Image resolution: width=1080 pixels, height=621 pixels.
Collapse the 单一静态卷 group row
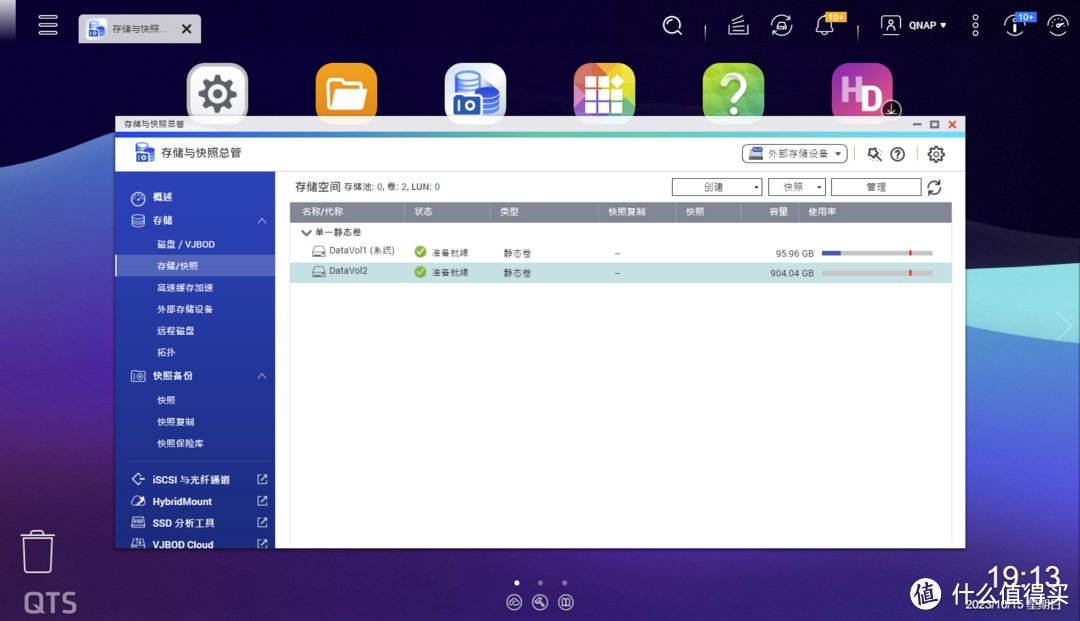pos(307,233)
